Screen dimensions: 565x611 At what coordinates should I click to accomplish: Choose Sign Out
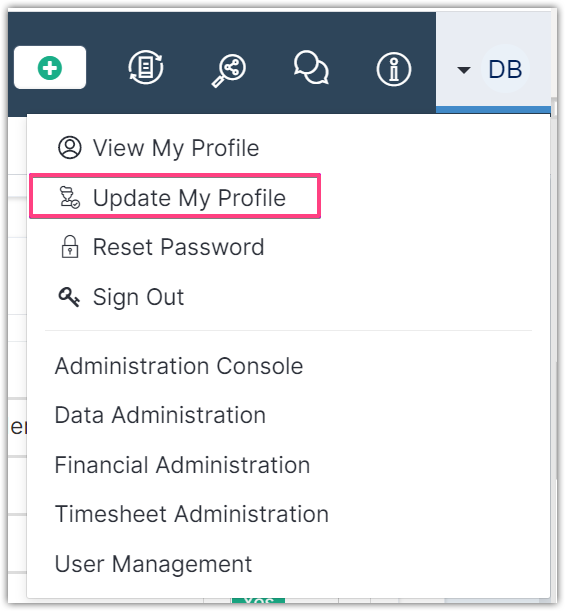(138, 297)
